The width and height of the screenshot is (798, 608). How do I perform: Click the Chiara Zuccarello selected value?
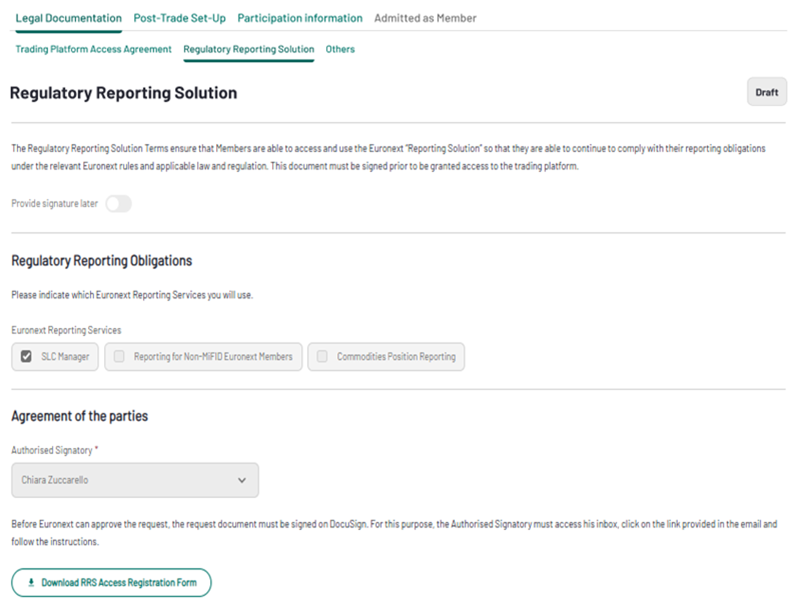click(54, 480)
